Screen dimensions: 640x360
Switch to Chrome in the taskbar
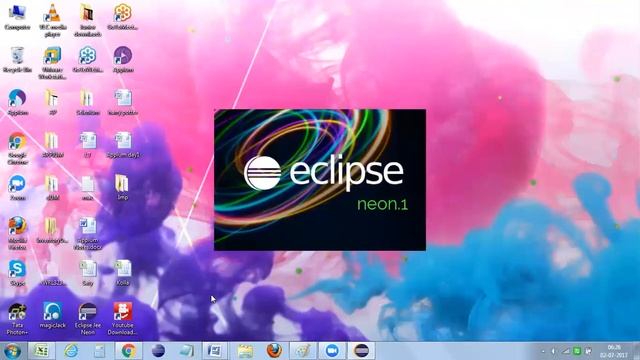pos(128,351)
